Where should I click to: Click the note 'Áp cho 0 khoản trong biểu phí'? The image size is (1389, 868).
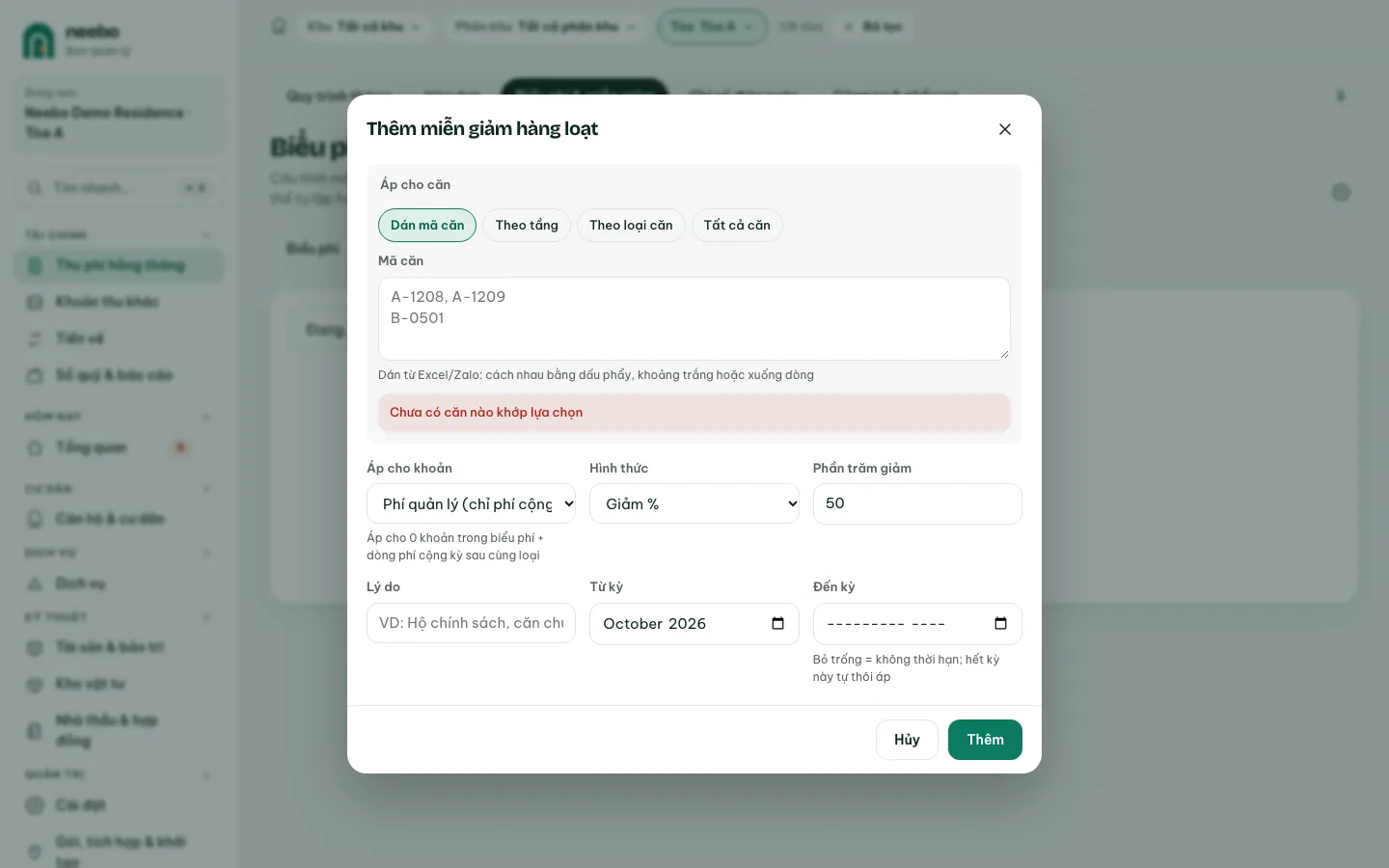click(455, 547)
